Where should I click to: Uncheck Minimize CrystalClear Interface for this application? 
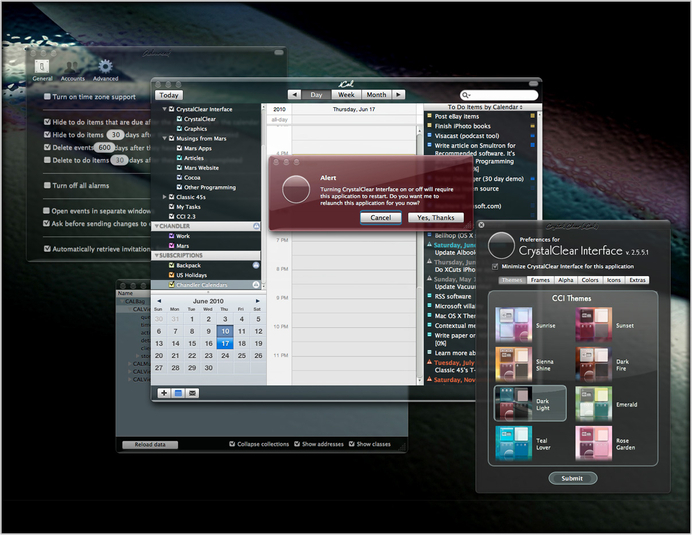coord(496,267)
